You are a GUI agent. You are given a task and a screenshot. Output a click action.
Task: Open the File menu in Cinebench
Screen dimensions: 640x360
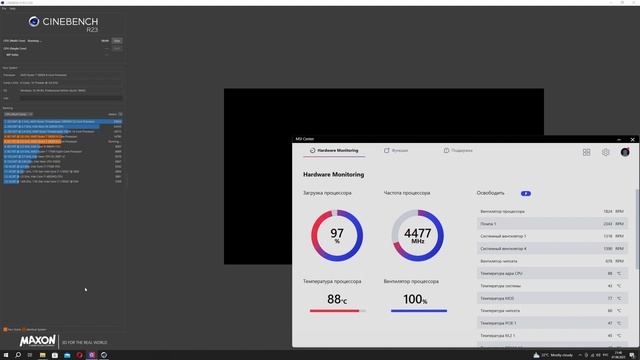[4, 8]
